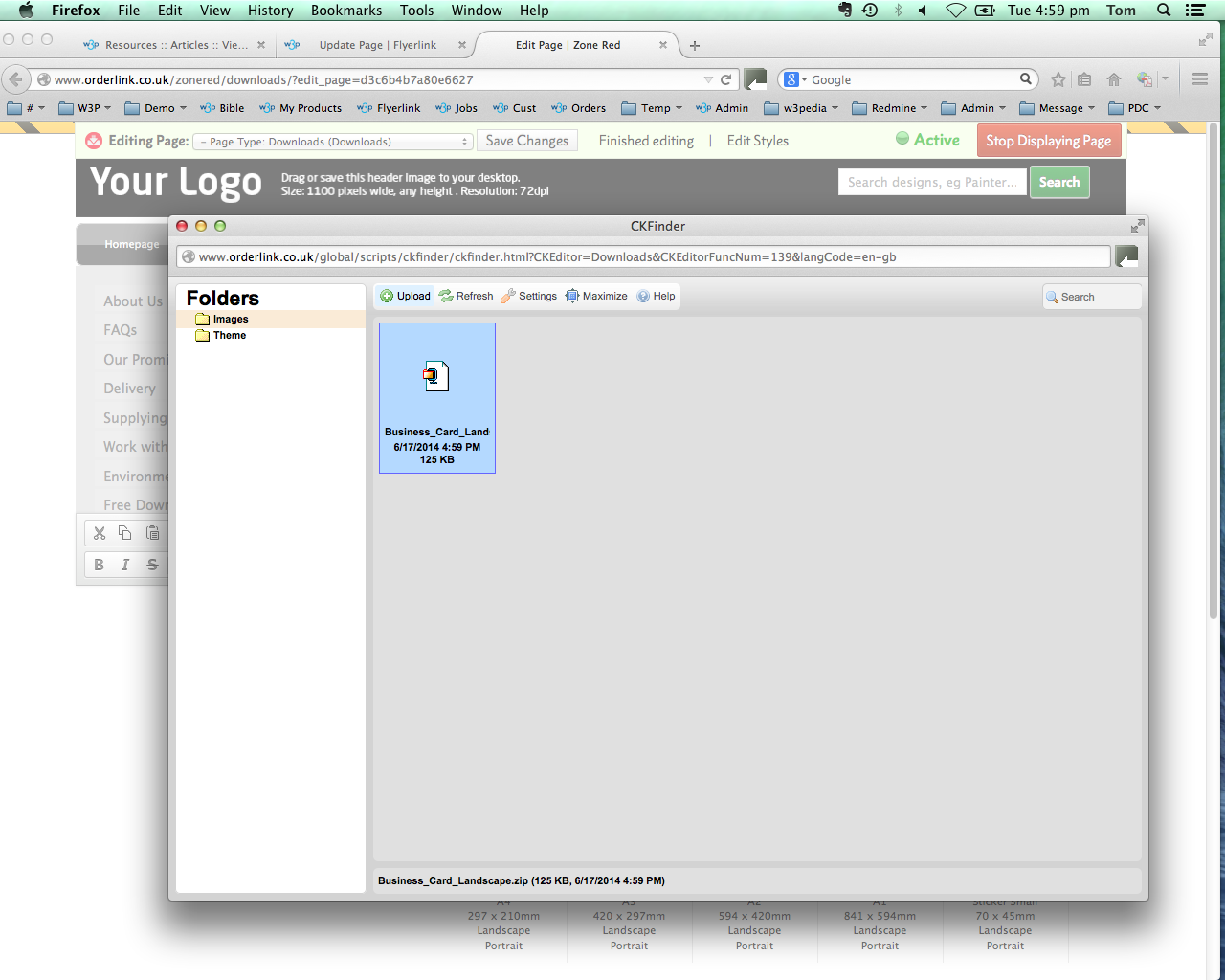Bookmark this page with the star icon
Viewport: 1225px width, 980px height.
point(1058,79)
